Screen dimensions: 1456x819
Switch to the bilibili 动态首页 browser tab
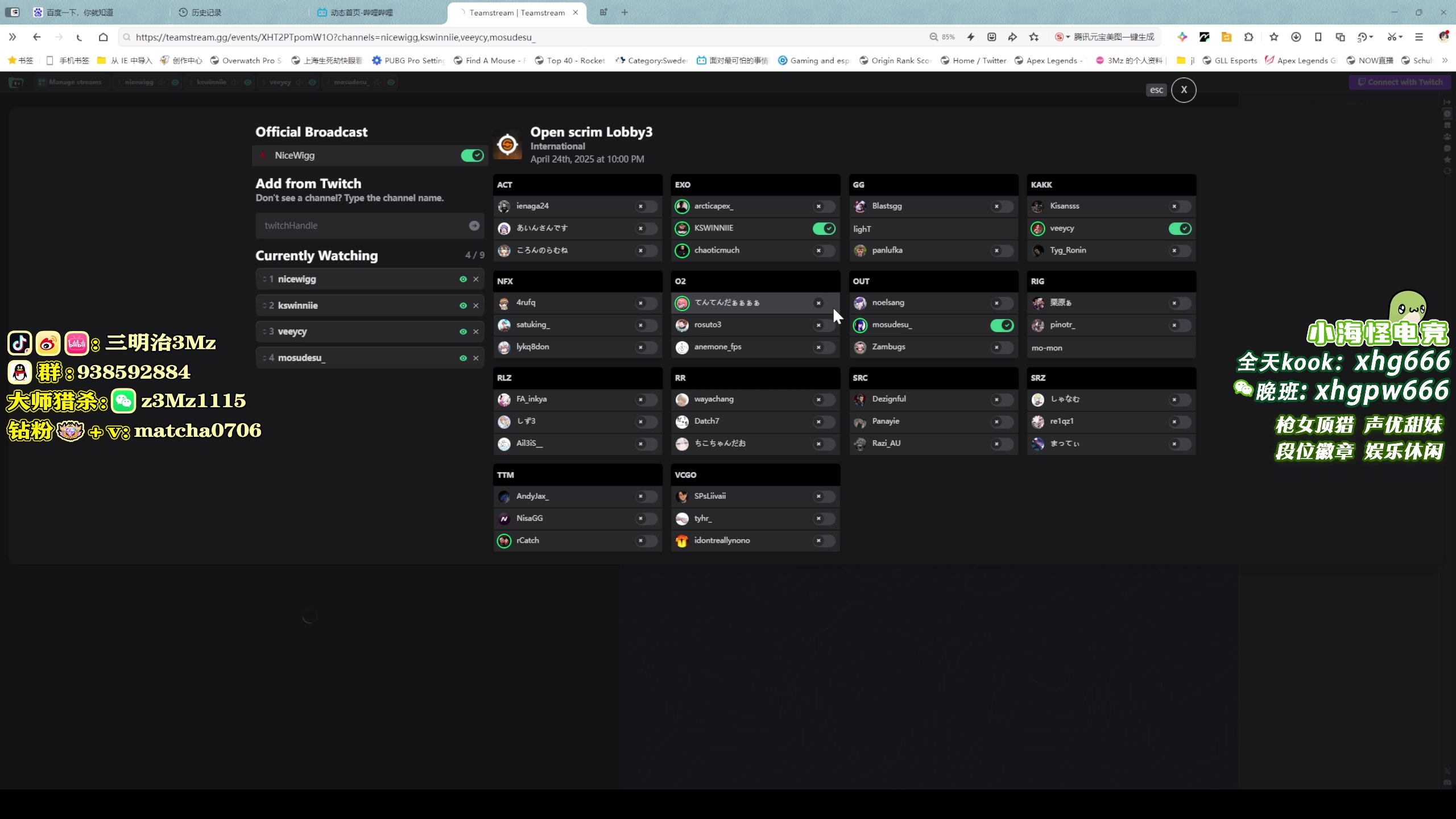(362, 12)
